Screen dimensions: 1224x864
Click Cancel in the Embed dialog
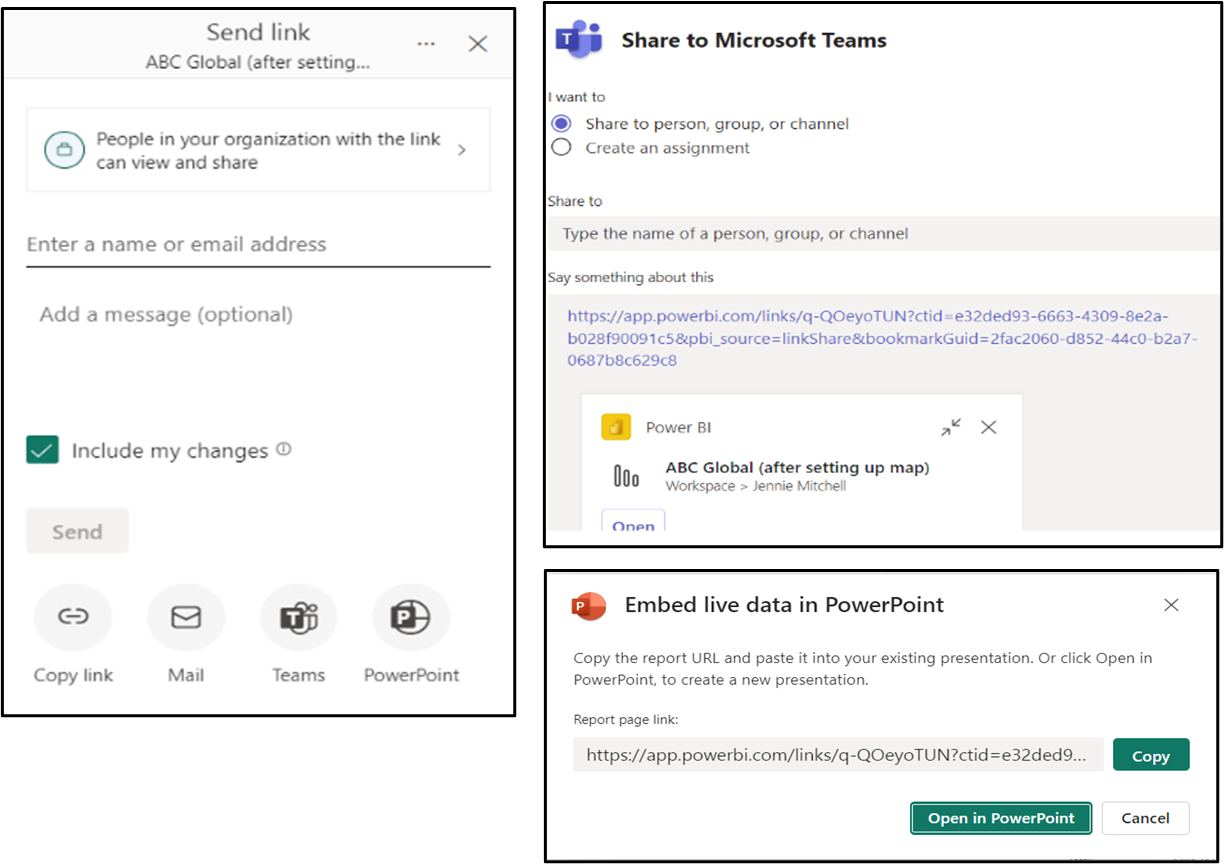[1145, 818]
